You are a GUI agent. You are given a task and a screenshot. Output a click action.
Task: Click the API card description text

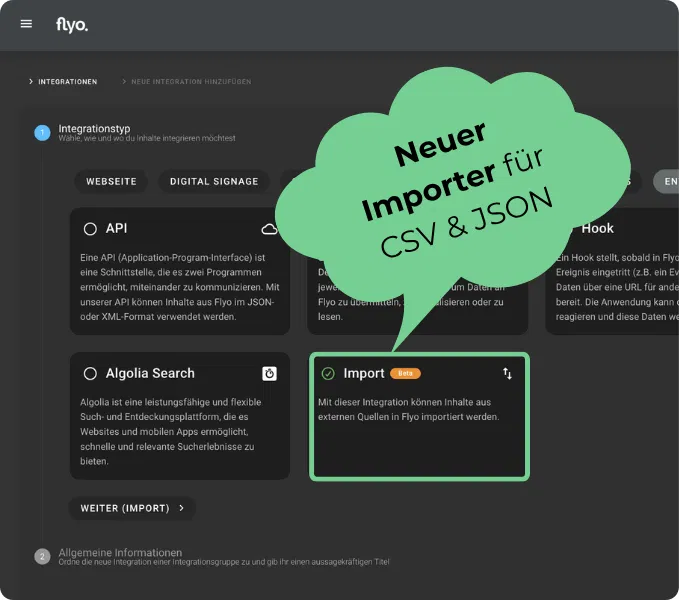click(x=180, y=287)
